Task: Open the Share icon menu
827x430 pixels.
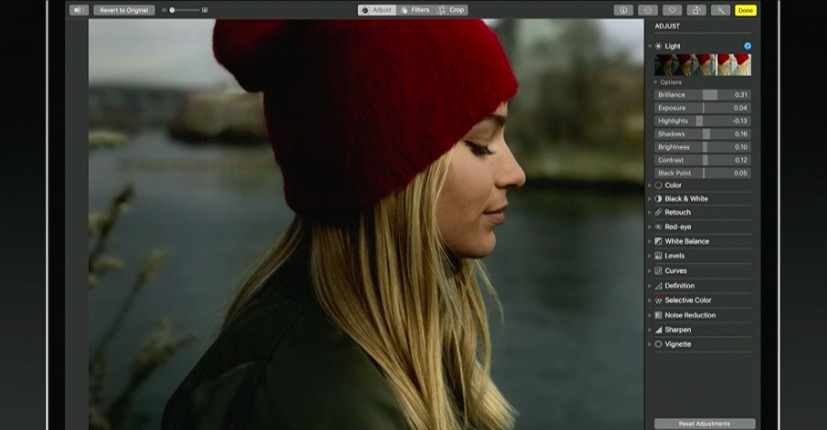Action: coord(695,10)
